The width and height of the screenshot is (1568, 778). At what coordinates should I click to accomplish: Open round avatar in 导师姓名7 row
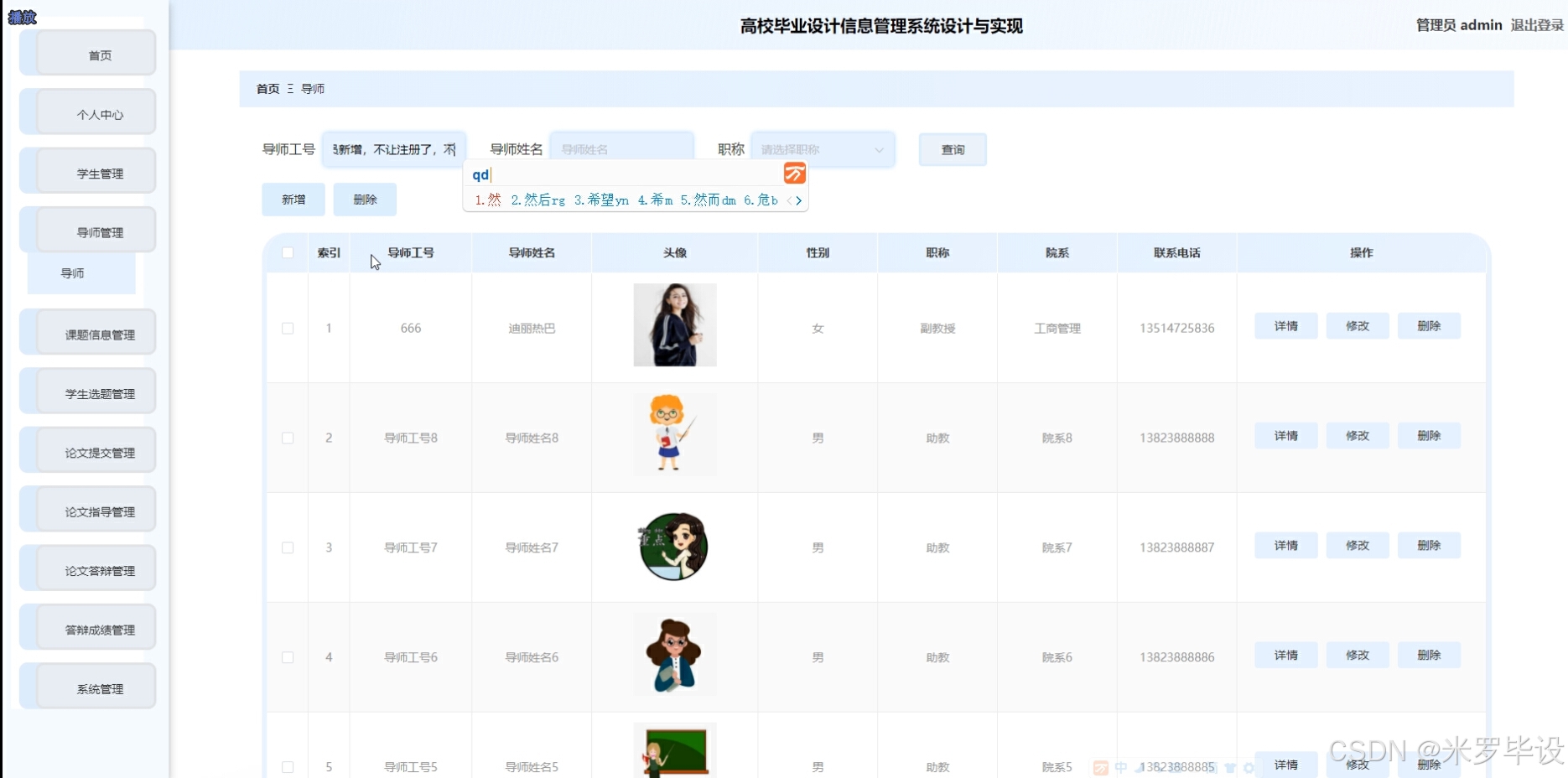click(675, 547)
